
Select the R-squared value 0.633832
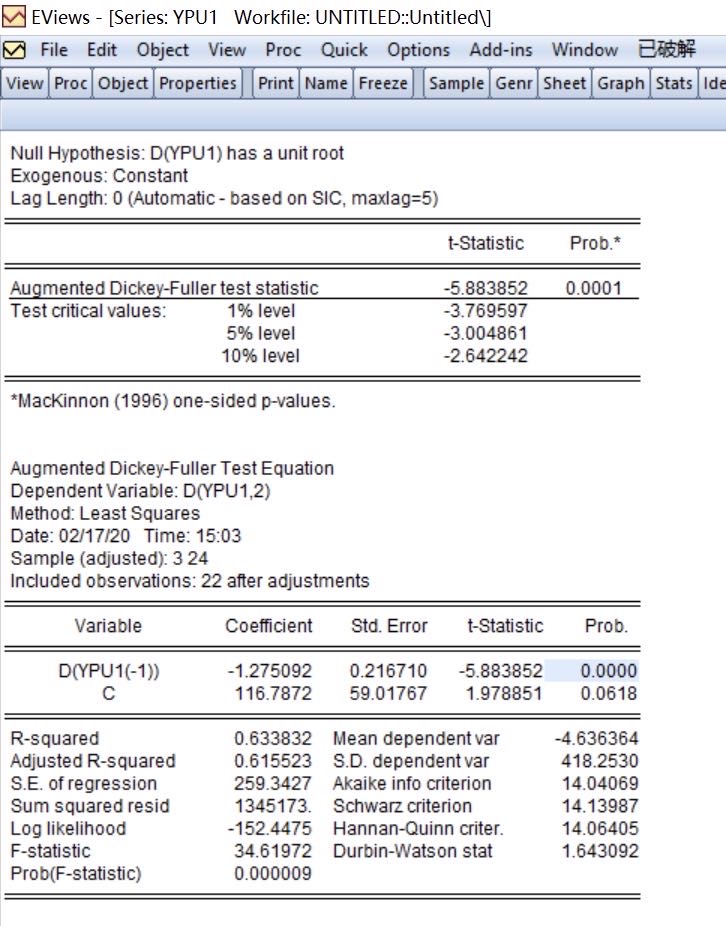click(273, 738)
